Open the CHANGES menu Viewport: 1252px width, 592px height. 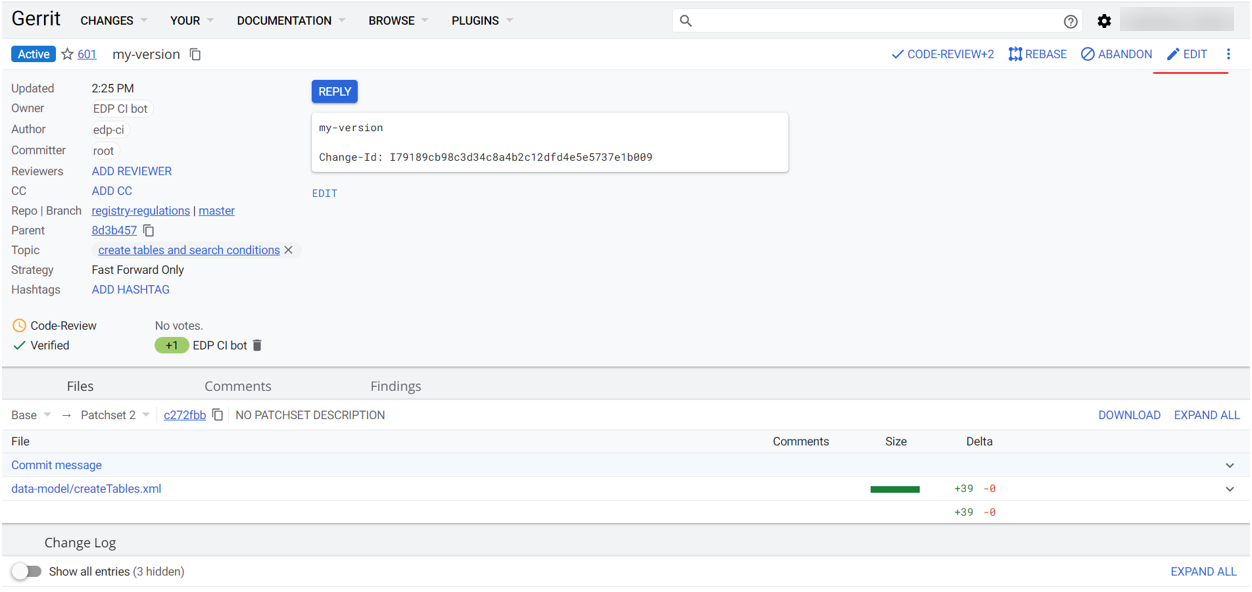click(x=114, y=20)
